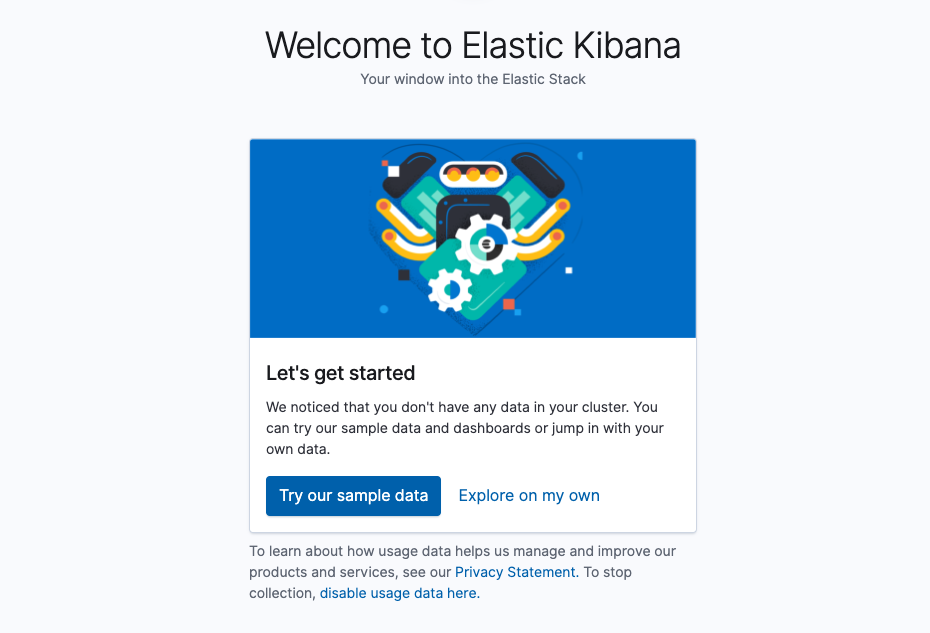Click the Let's get started heading
The width and height of the screenshot is (930, 633).
(x=340, y=373)
